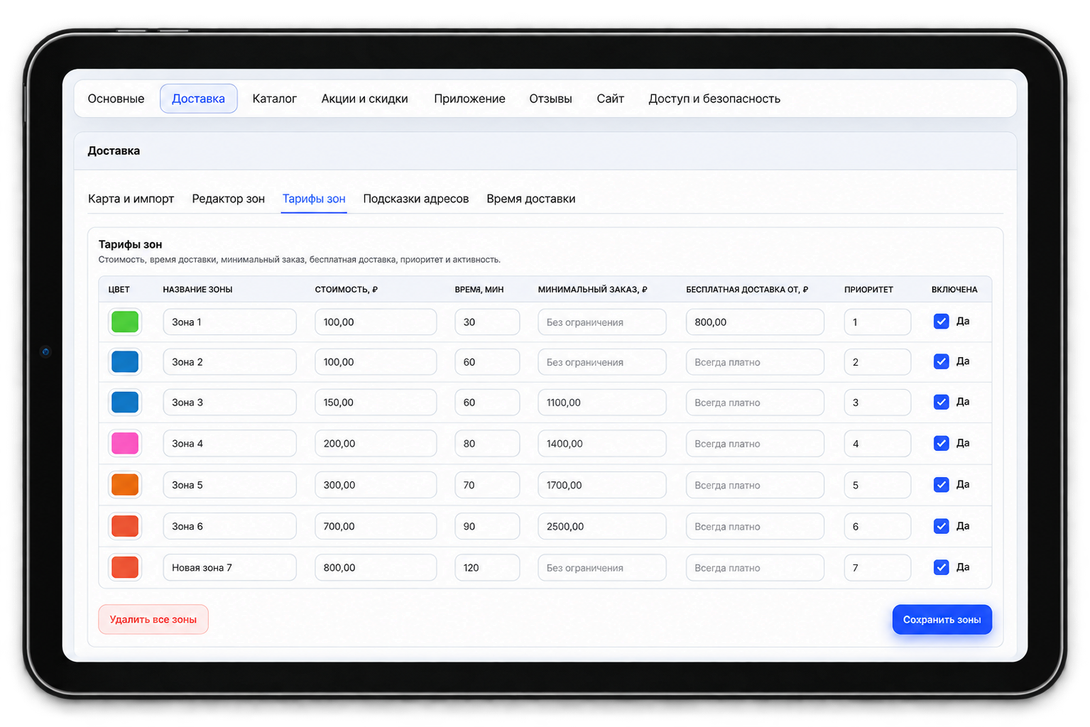This screenshot has height=727, width=1090.
Task: Select the orange color swatch for Зона 5
Action: coord(125,484)
